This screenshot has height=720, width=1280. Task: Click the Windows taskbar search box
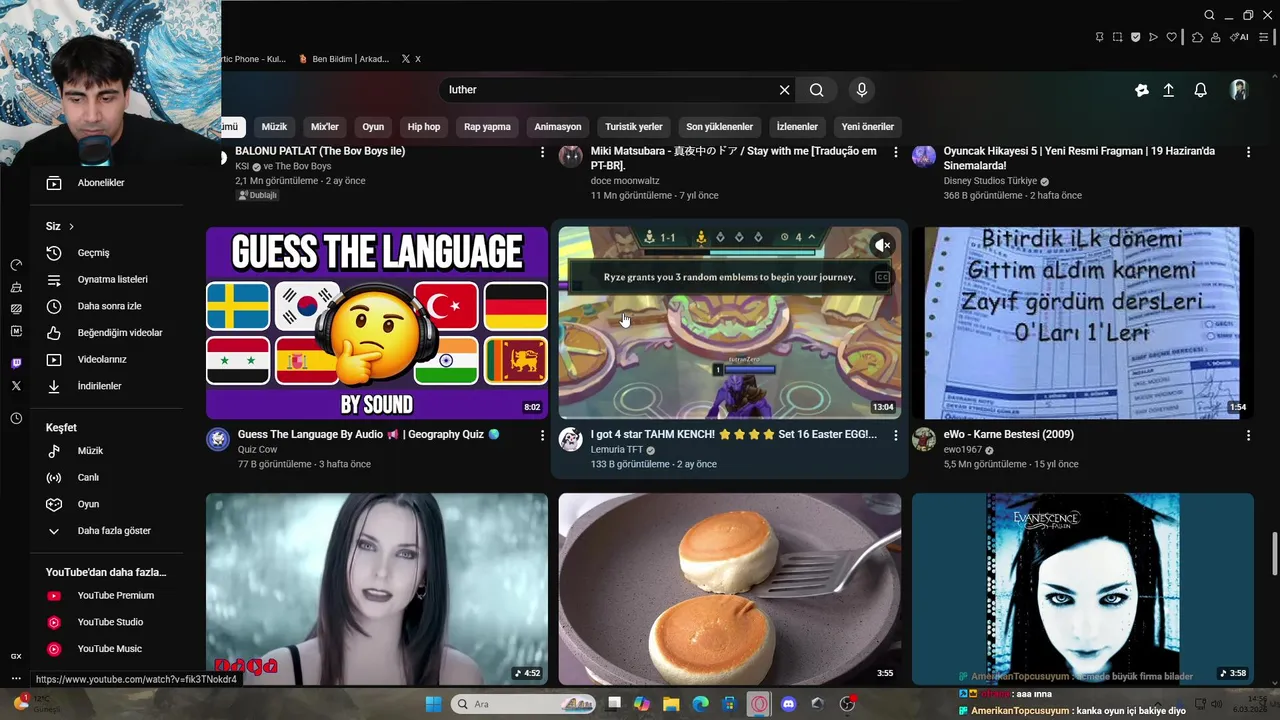coord(523,704)
